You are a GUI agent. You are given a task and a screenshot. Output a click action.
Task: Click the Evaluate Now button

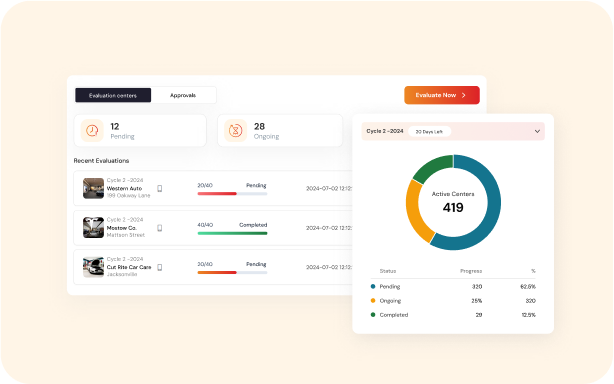point(442,95)
